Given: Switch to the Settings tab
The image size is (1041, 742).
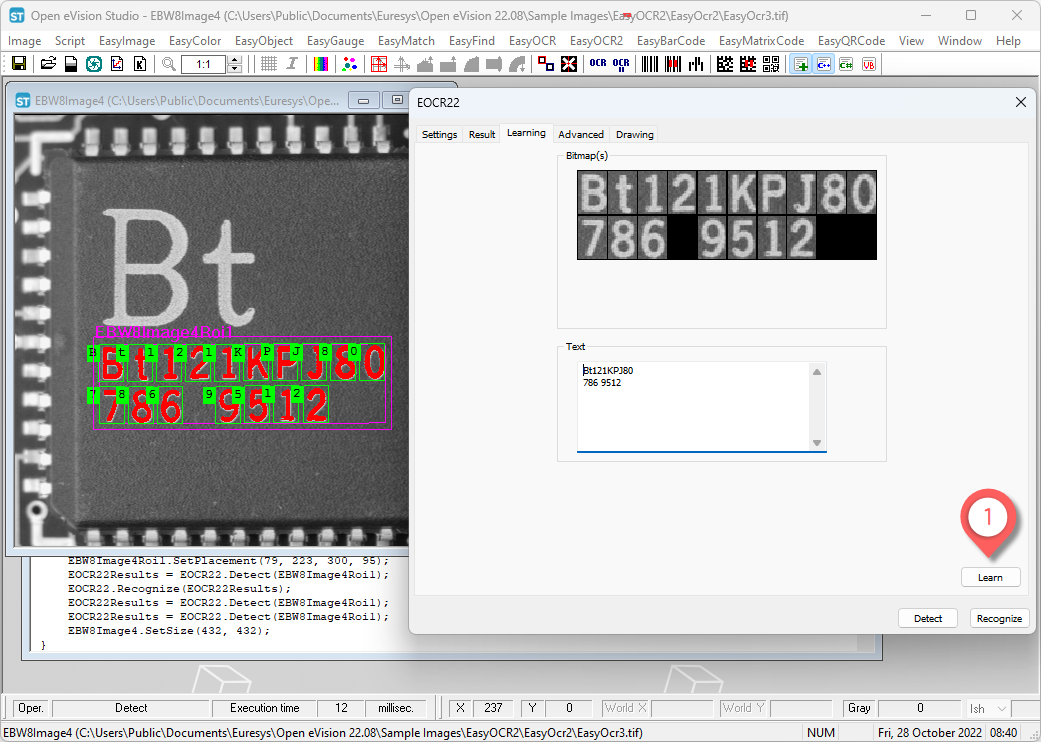Looking at the screenshot, I should tap(439, 134).
